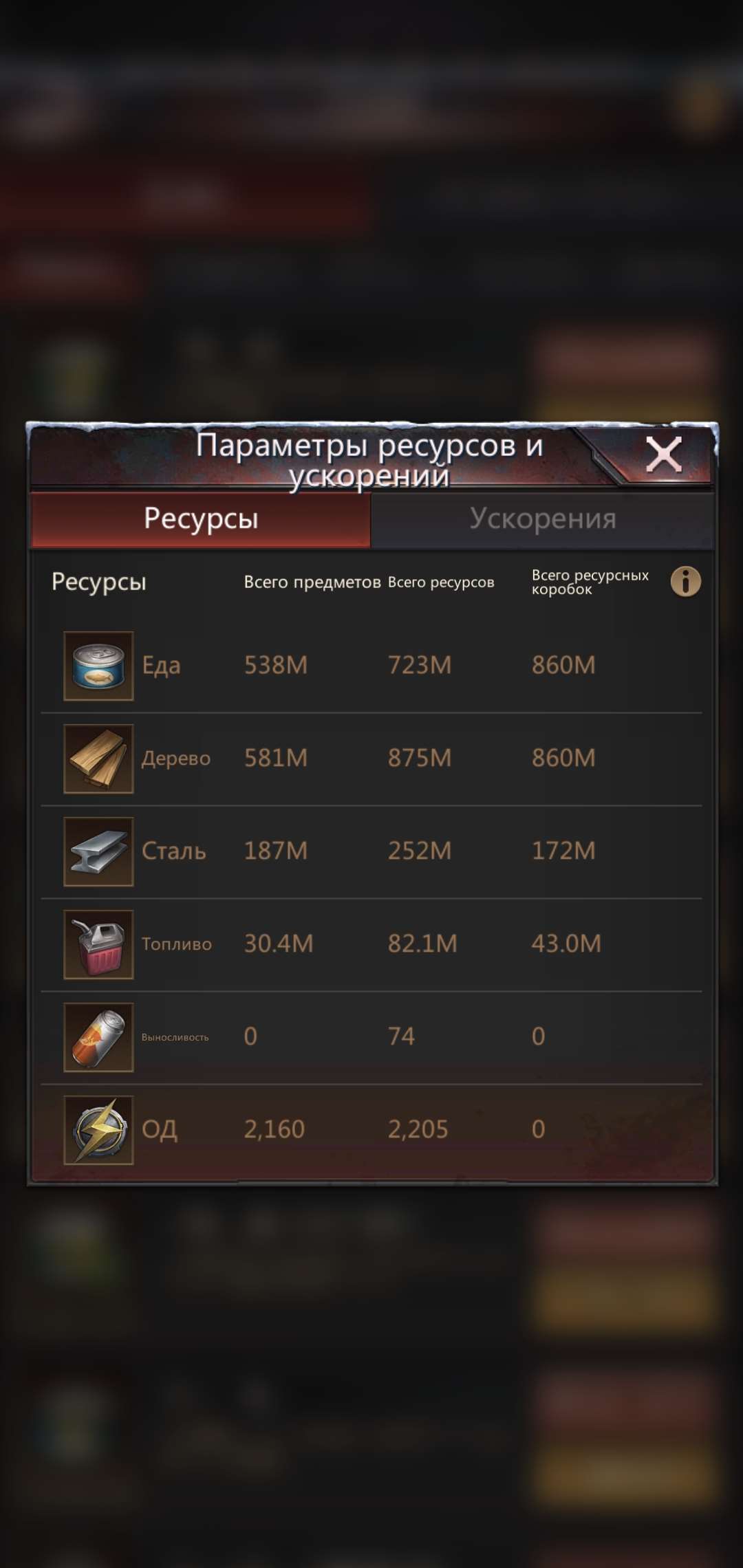The width and height of the screenshot is (743, 1568).
Task: Click the Сталь resource boxes value 172M
Action: click(x=563, y=851)
